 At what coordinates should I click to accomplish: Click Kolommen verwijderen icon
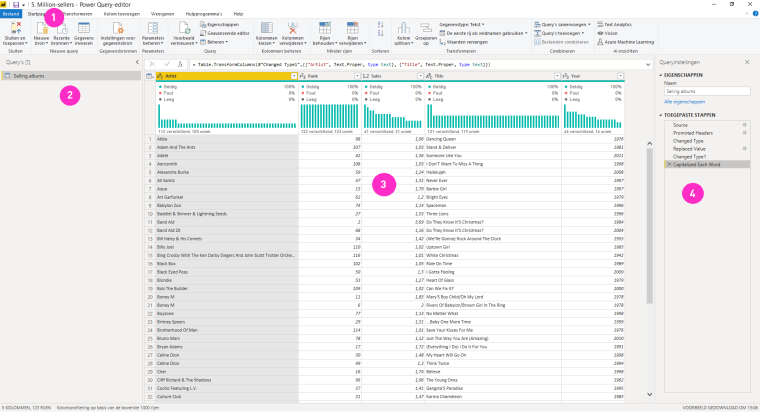(293, 28)
